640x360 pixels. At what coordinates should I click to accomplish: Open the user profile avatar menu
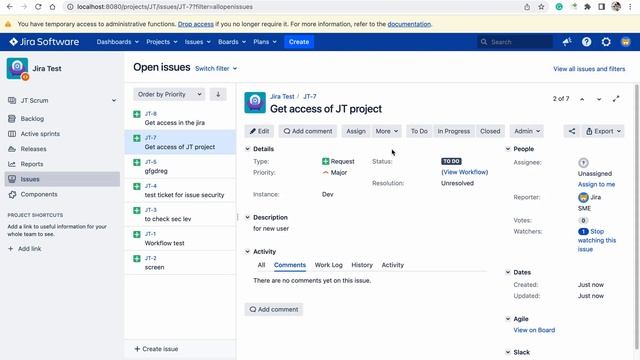coord(625,42)
